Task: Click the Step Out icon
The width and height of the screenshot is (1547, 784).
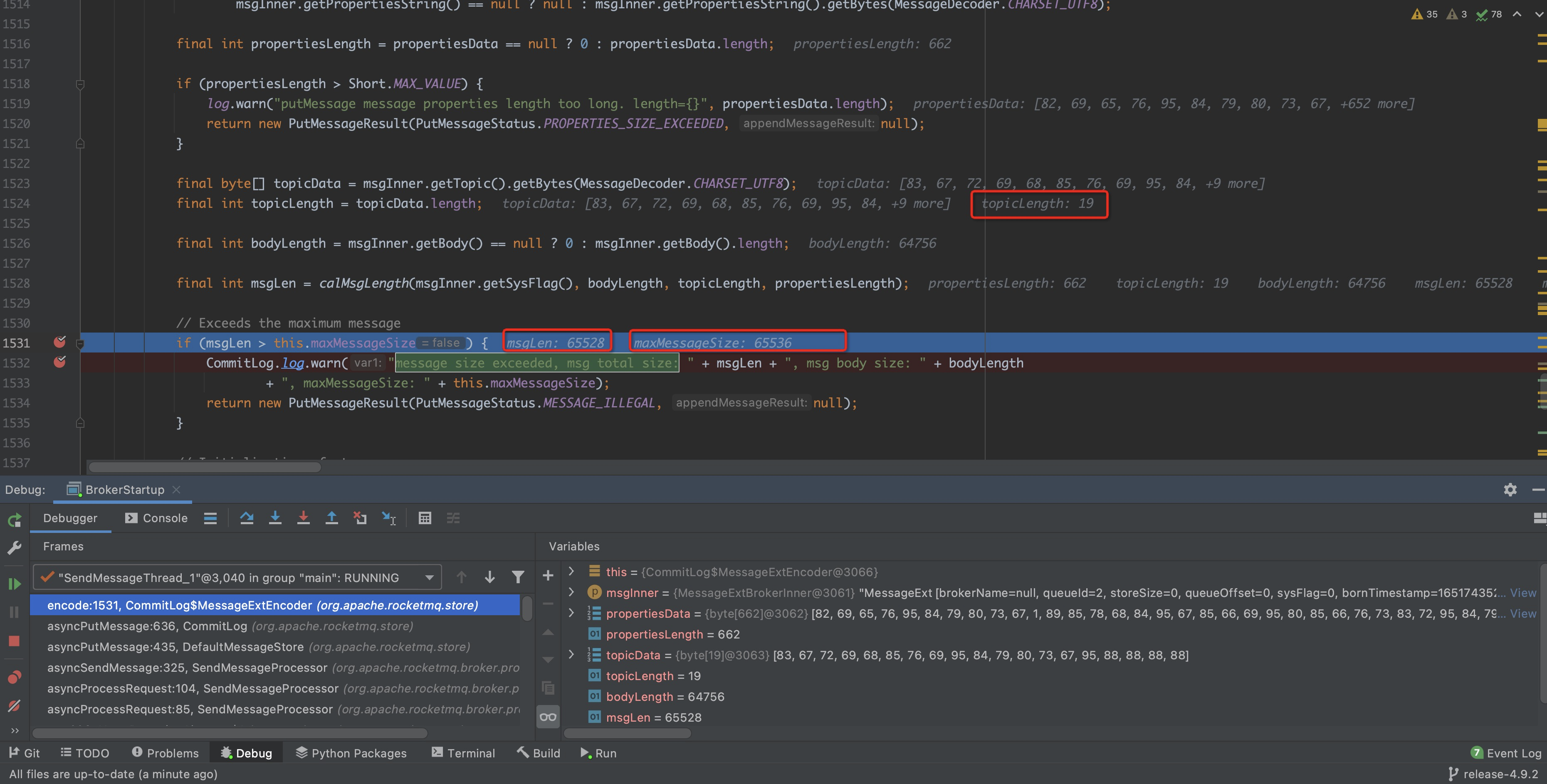Action: 331,518
